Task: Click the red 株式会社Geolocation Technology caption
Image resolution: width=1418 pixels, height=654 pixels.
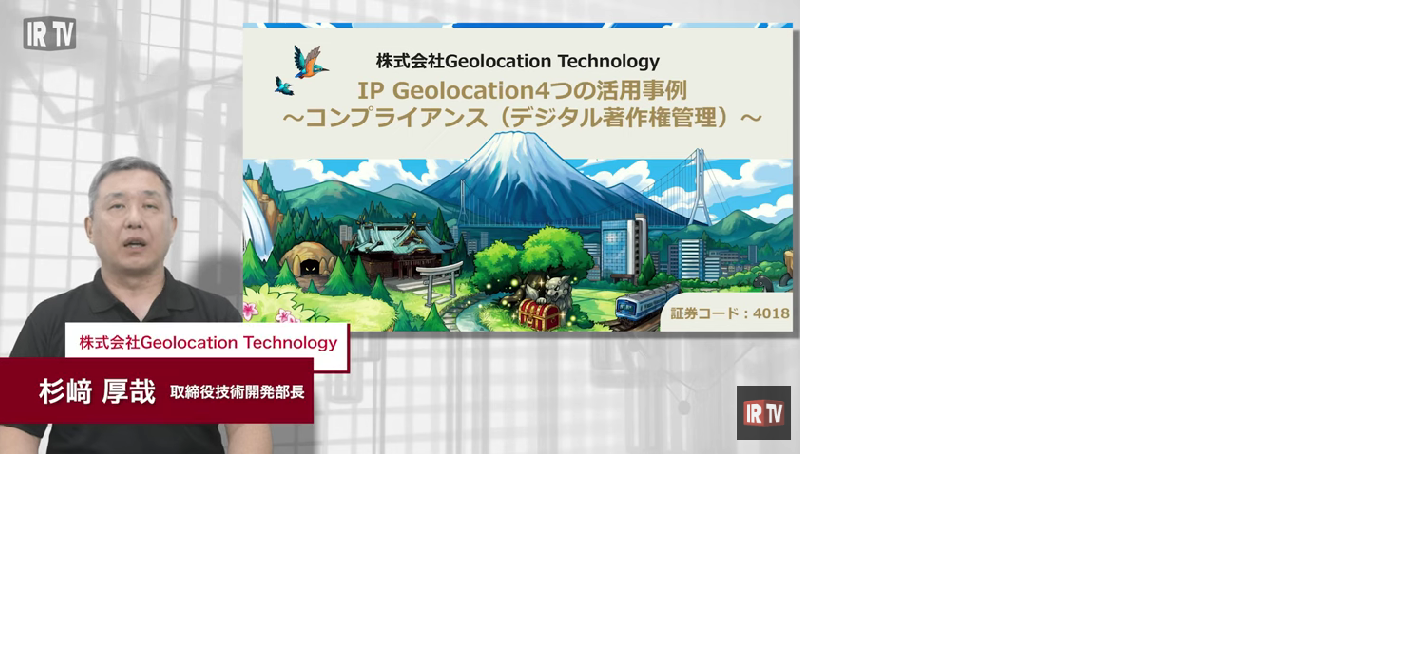Action: (x=208, y=343)
